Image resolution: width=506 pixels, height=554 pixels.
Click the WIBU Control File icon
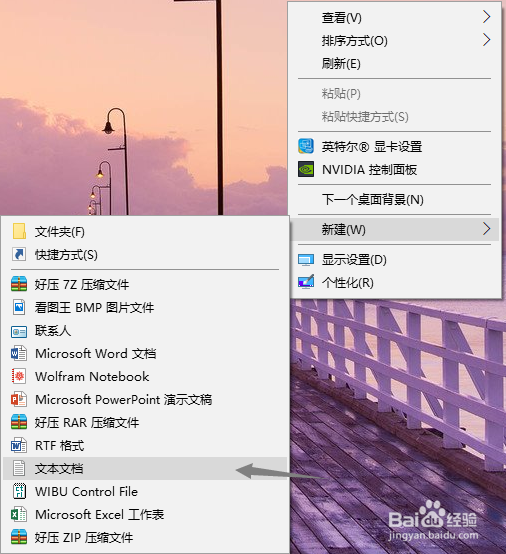tap(19, 491)
